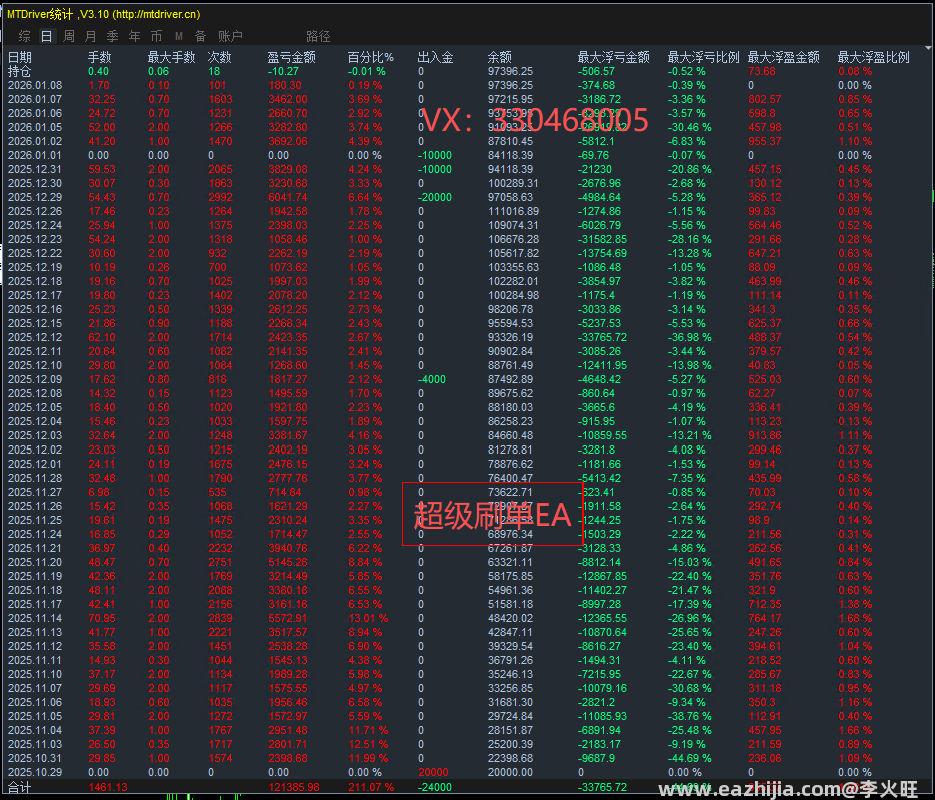Click balance 109074.31 on 2025.12.24

(x=513, y=225)
